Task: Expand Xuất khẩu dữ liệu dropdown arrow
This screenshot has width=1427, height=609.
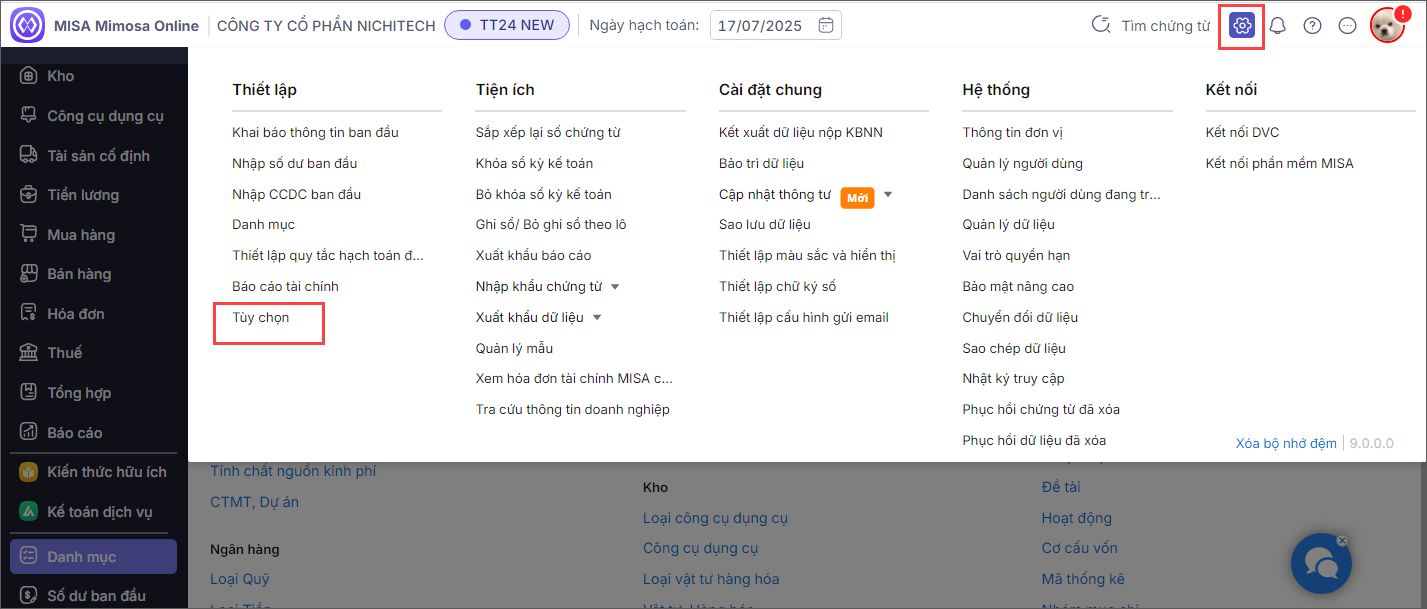Action: [x=597, y=318]
